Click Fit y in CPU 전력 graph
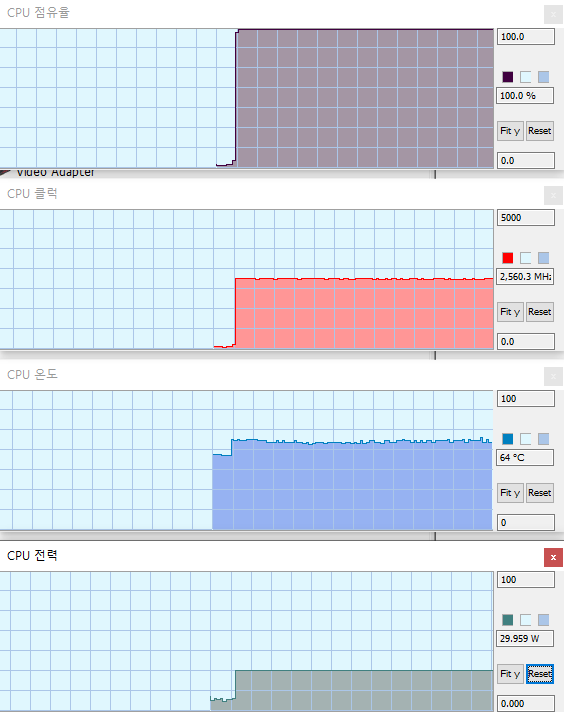The image size is (564, 712). click(510, 674)
